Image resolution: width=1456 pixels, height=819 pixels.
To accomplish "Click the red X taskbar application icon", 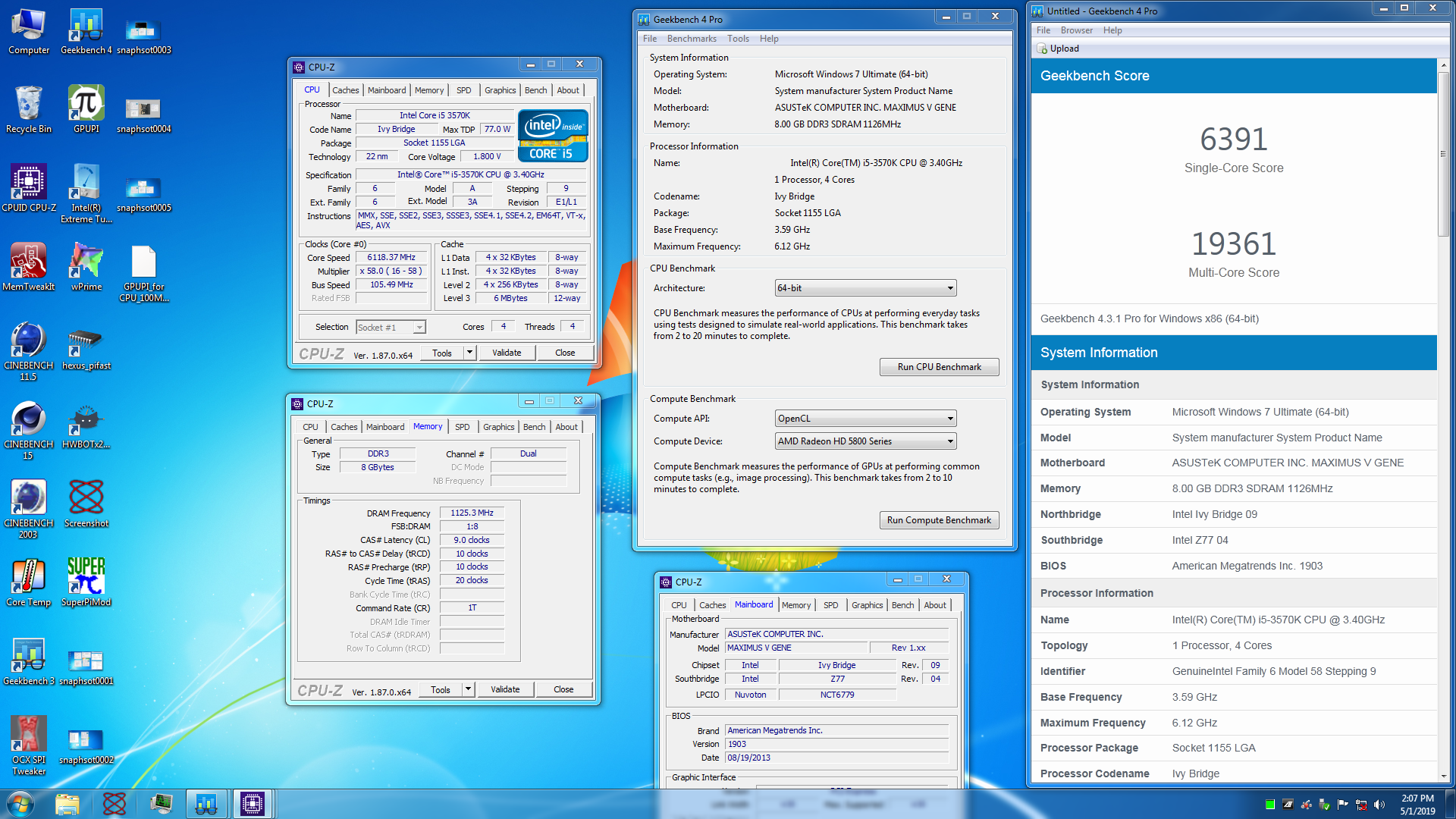I will (114, 804).
